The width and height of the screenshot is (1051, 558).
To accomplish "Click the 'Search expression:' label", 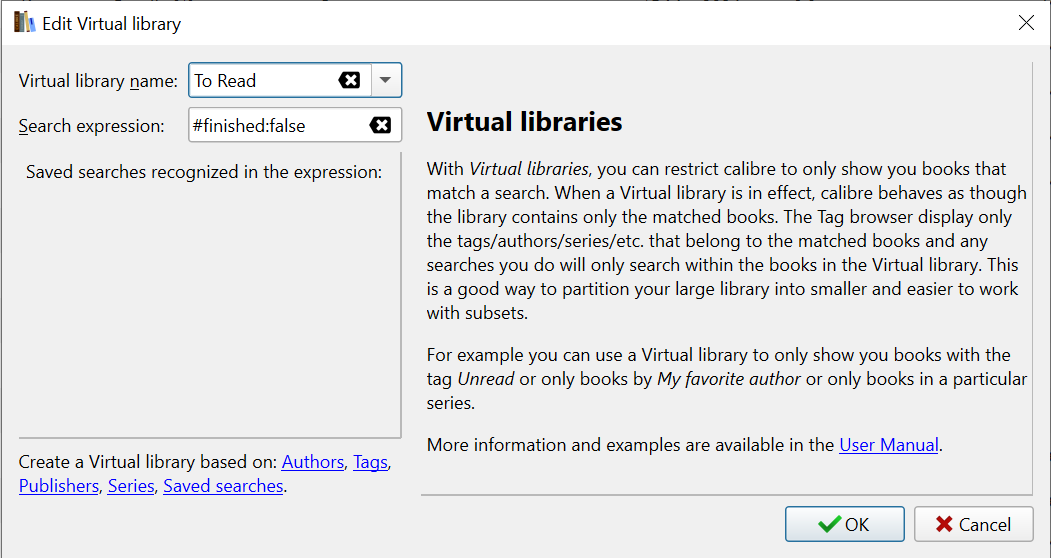I will tap(91, 126).
